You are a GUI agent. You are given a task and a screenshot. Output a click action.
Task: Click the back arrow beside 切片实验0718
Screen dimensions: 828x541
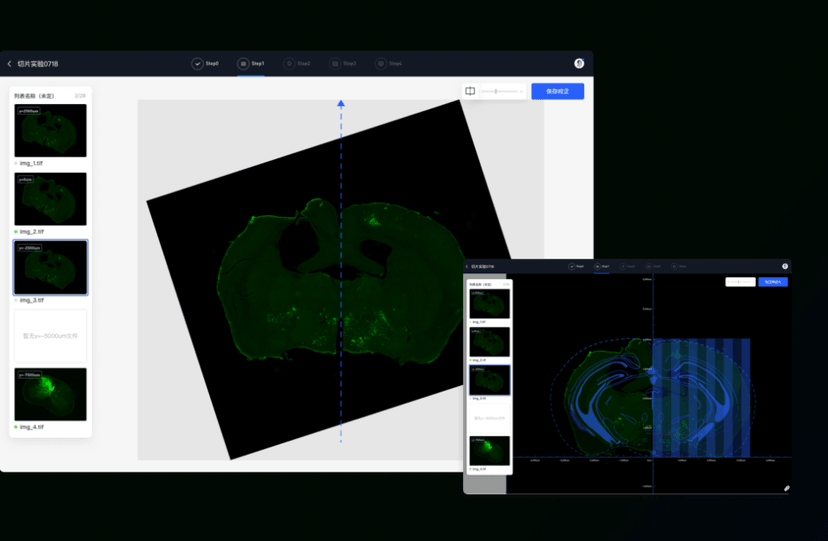[x=10, y=64]
